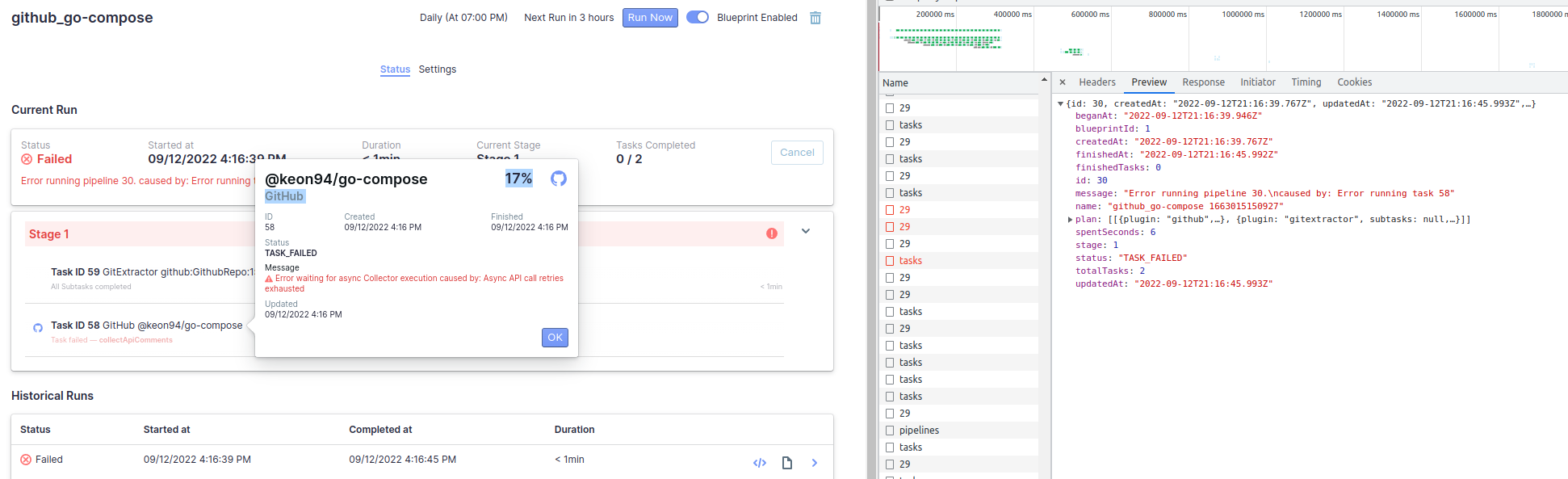
Task: Click the Cancel button in Current Run
Action: coord(797,153)
